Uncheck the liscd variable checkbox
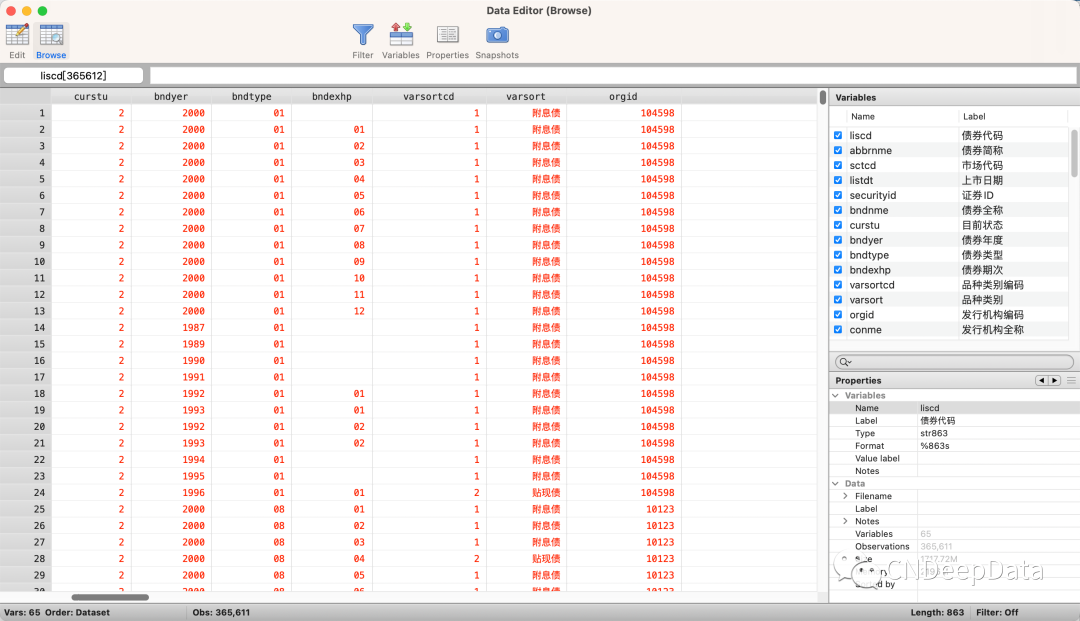The width and height of the screenshot is (1080, 621). [x=838, y=136]
